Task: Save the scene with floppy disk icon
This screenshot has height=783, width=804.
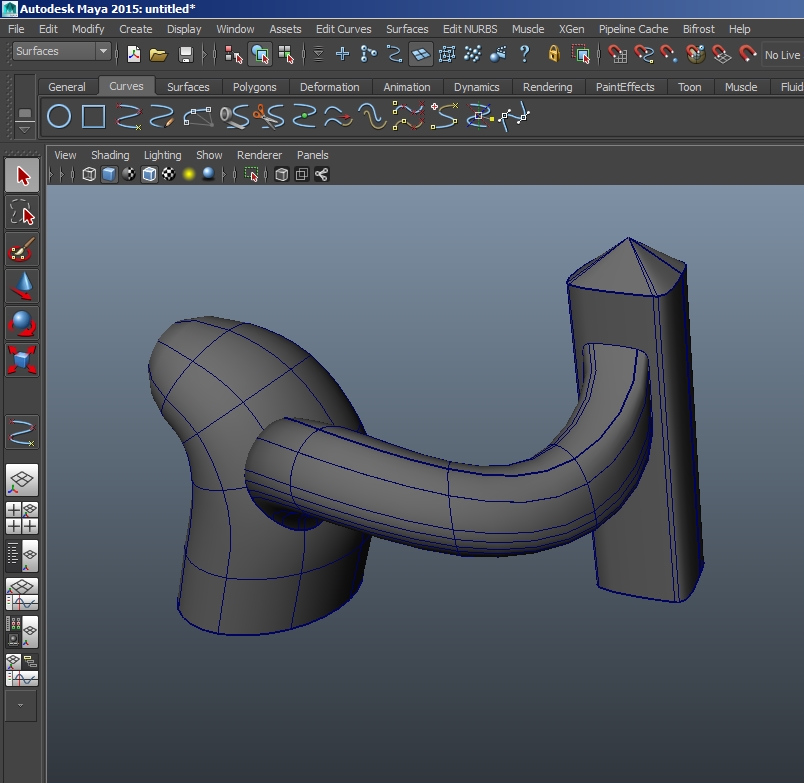Action: click(186, 54)
